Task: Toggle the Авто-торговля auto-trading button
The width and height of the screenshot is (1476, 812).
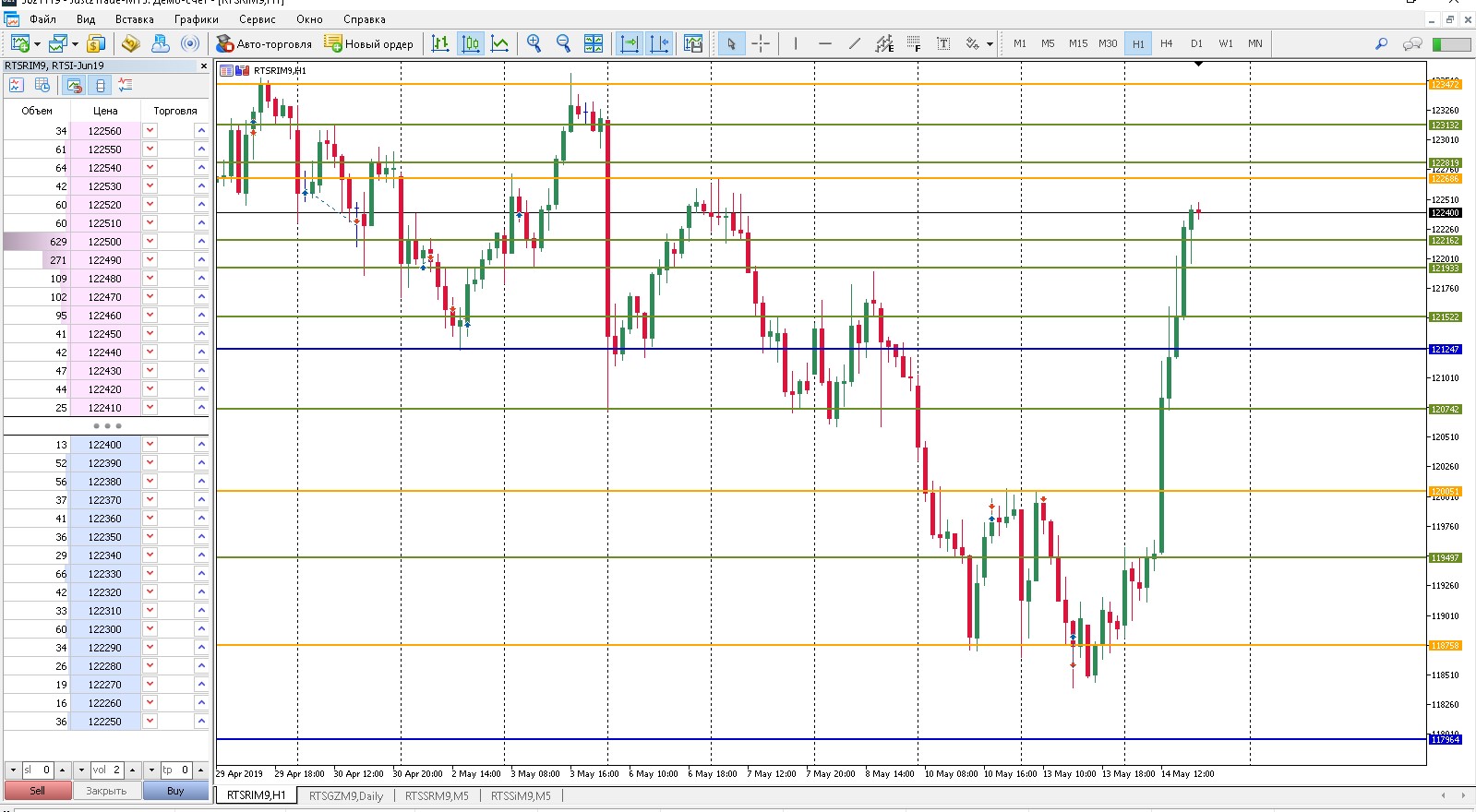Action: (x=264, y=43)
